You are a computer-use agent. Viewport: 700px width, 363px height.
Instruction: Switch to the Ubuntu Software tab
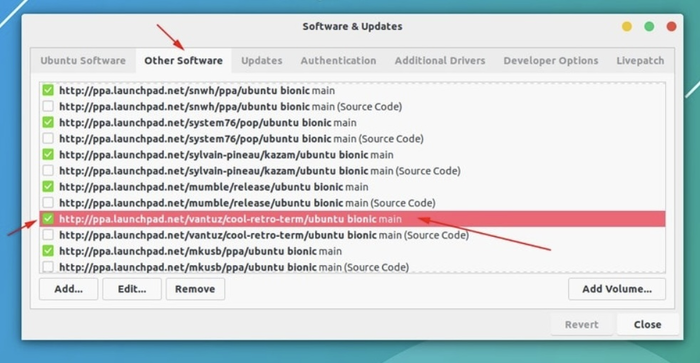click(83, 61)
